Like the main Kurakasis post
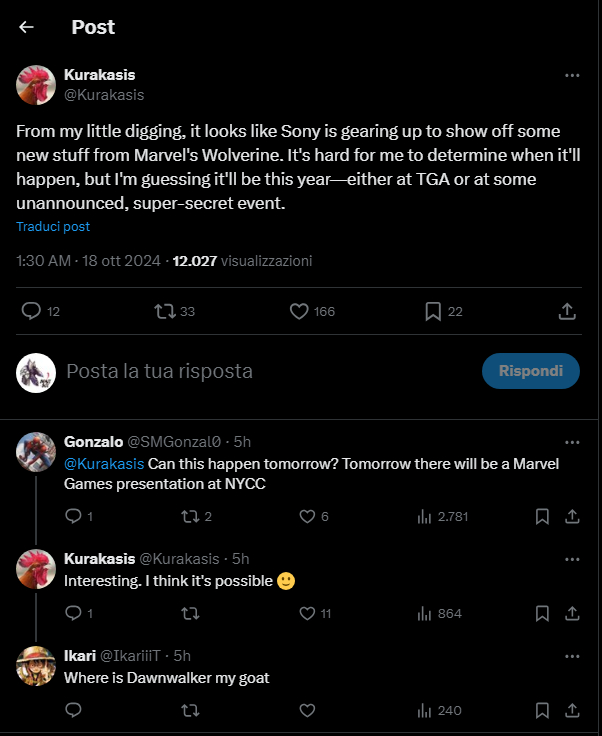Image resolution: width=602 pixels, height=736 pixels. point(299,311)
